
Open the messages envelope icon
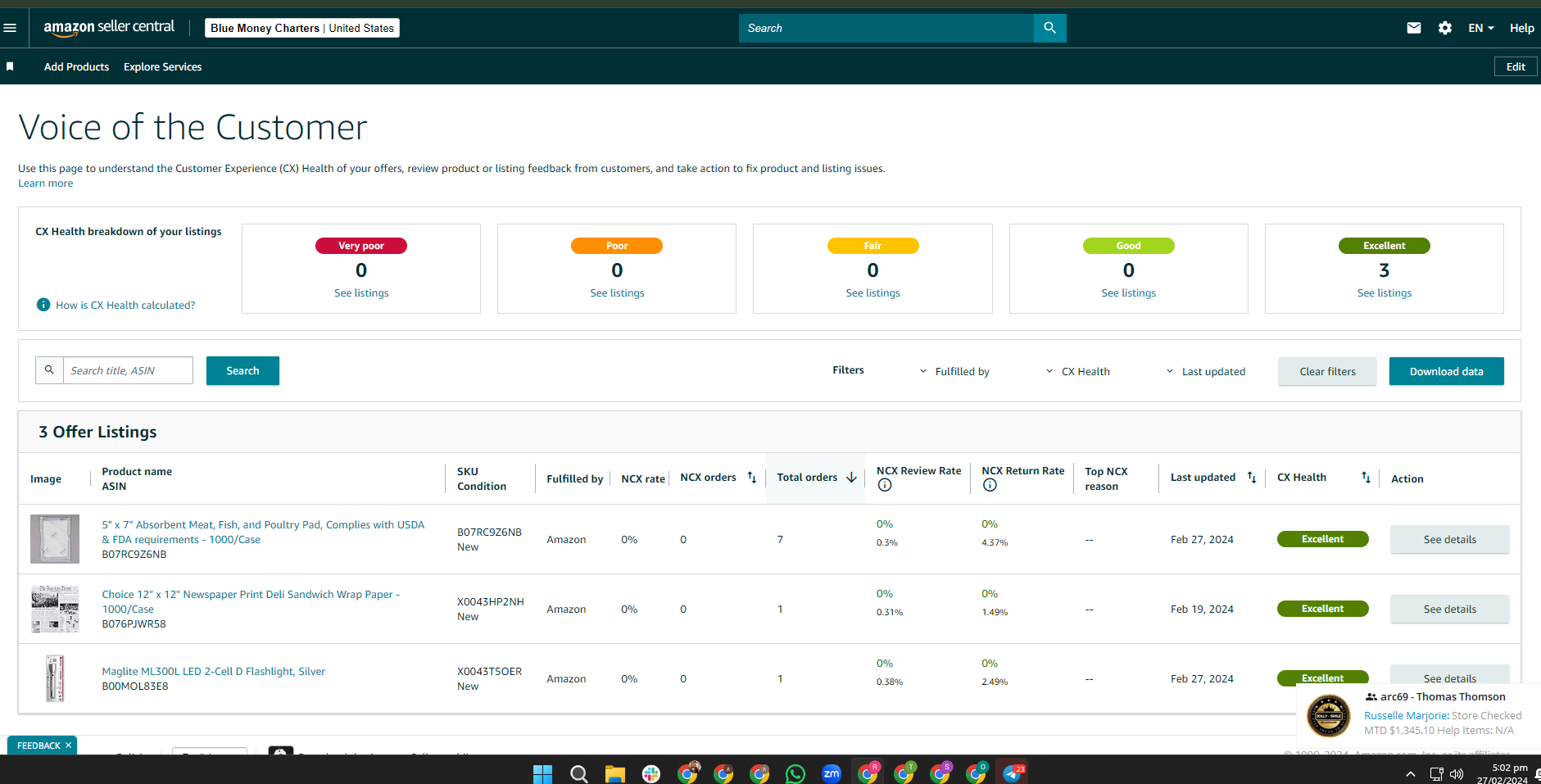pos(1414,28)
